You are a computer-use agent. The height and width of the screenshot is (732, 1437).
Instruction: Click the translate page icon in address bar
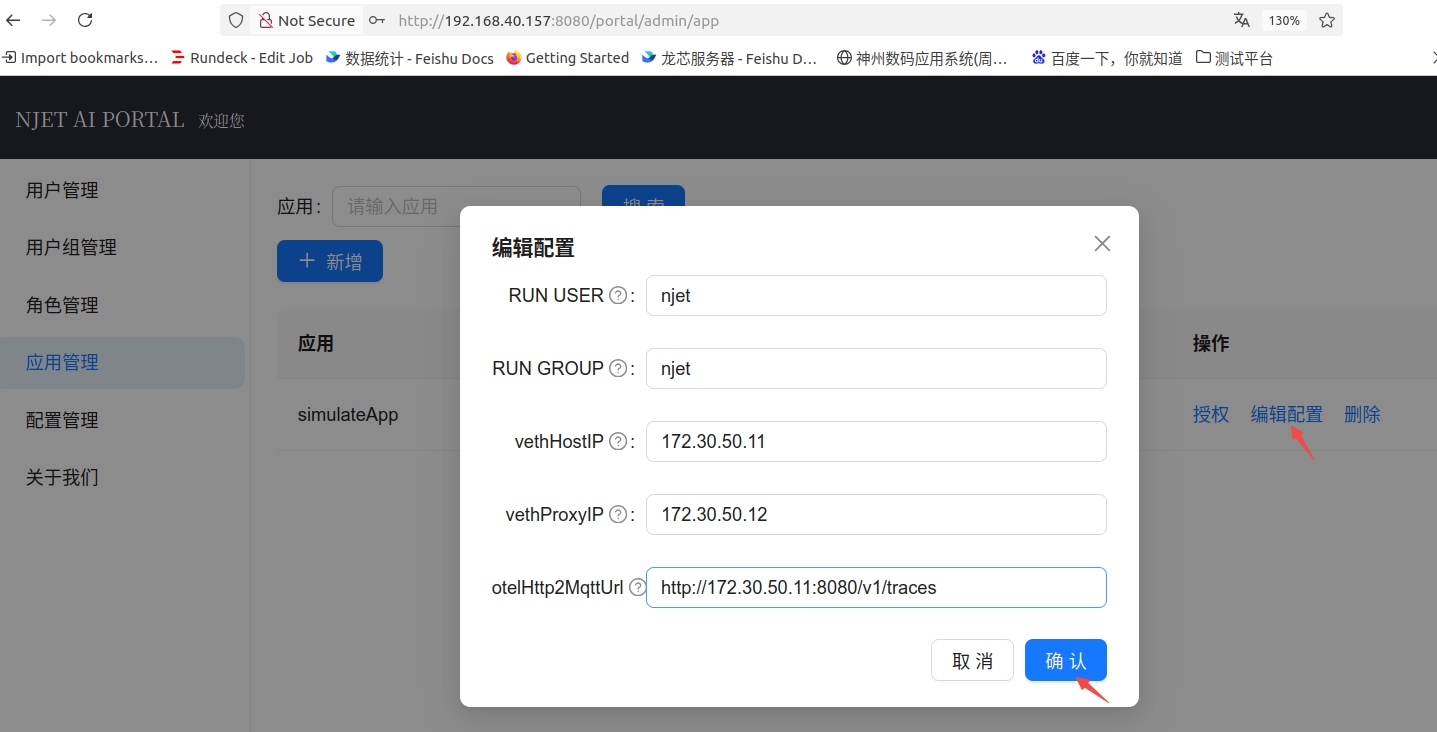click(1241, 20)
